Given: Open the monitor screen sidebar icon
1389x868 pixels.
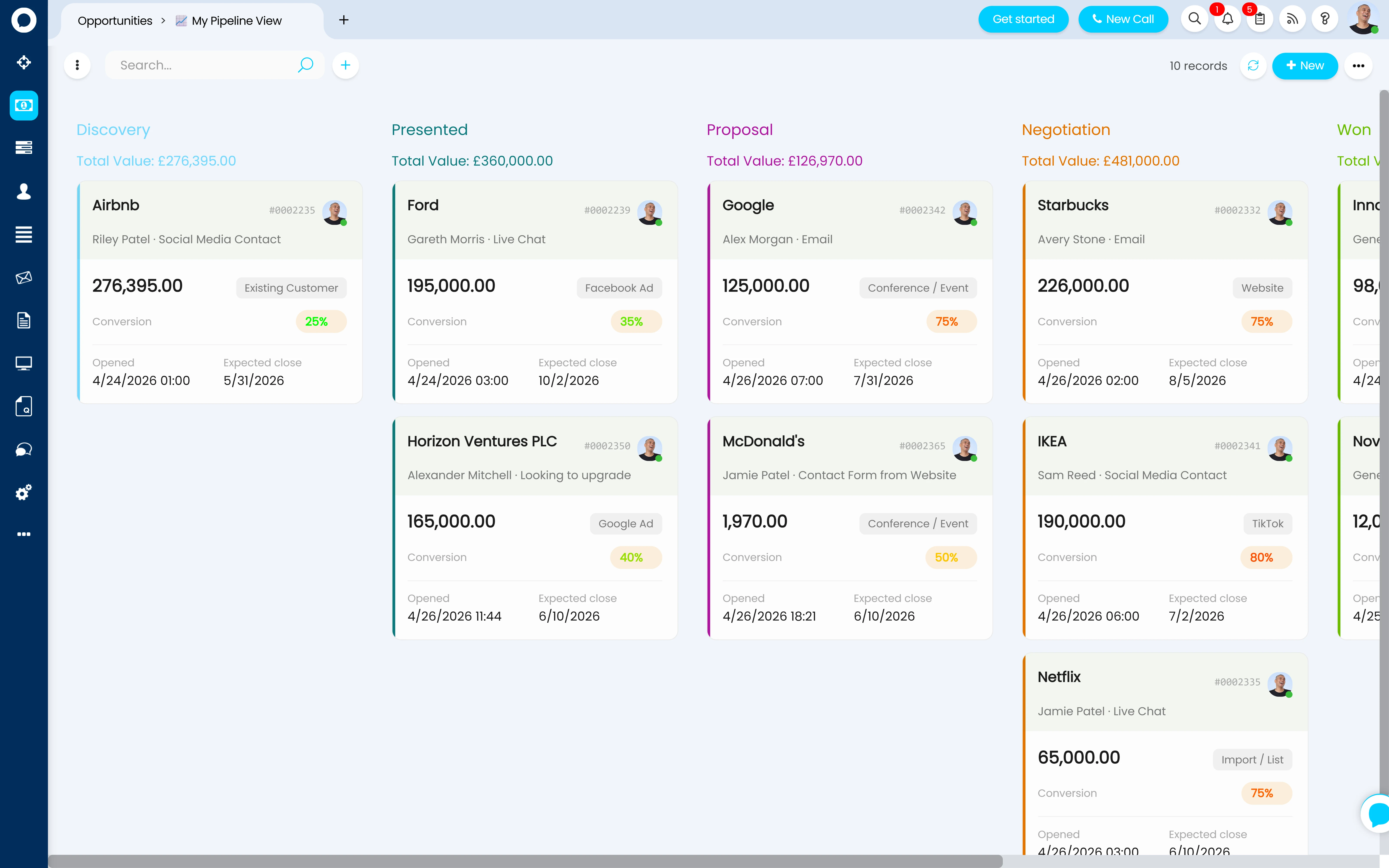Looking at the screenshot, I should [23, 363].
